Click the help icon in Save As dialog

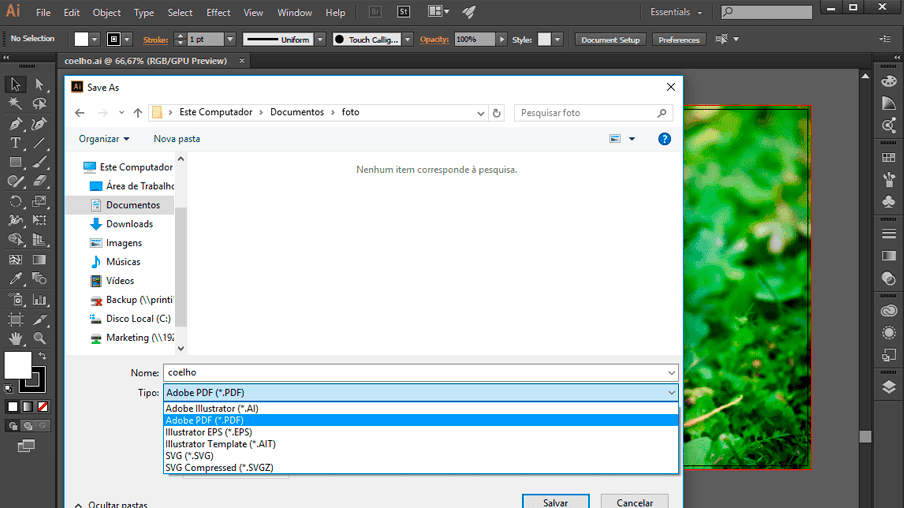point(664,139)
